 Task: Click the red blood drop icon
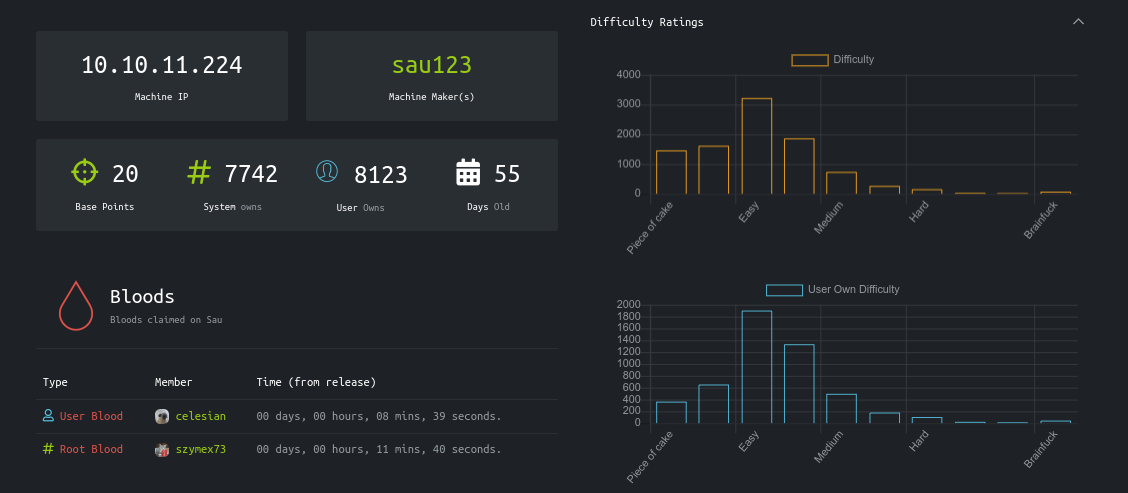76,305
